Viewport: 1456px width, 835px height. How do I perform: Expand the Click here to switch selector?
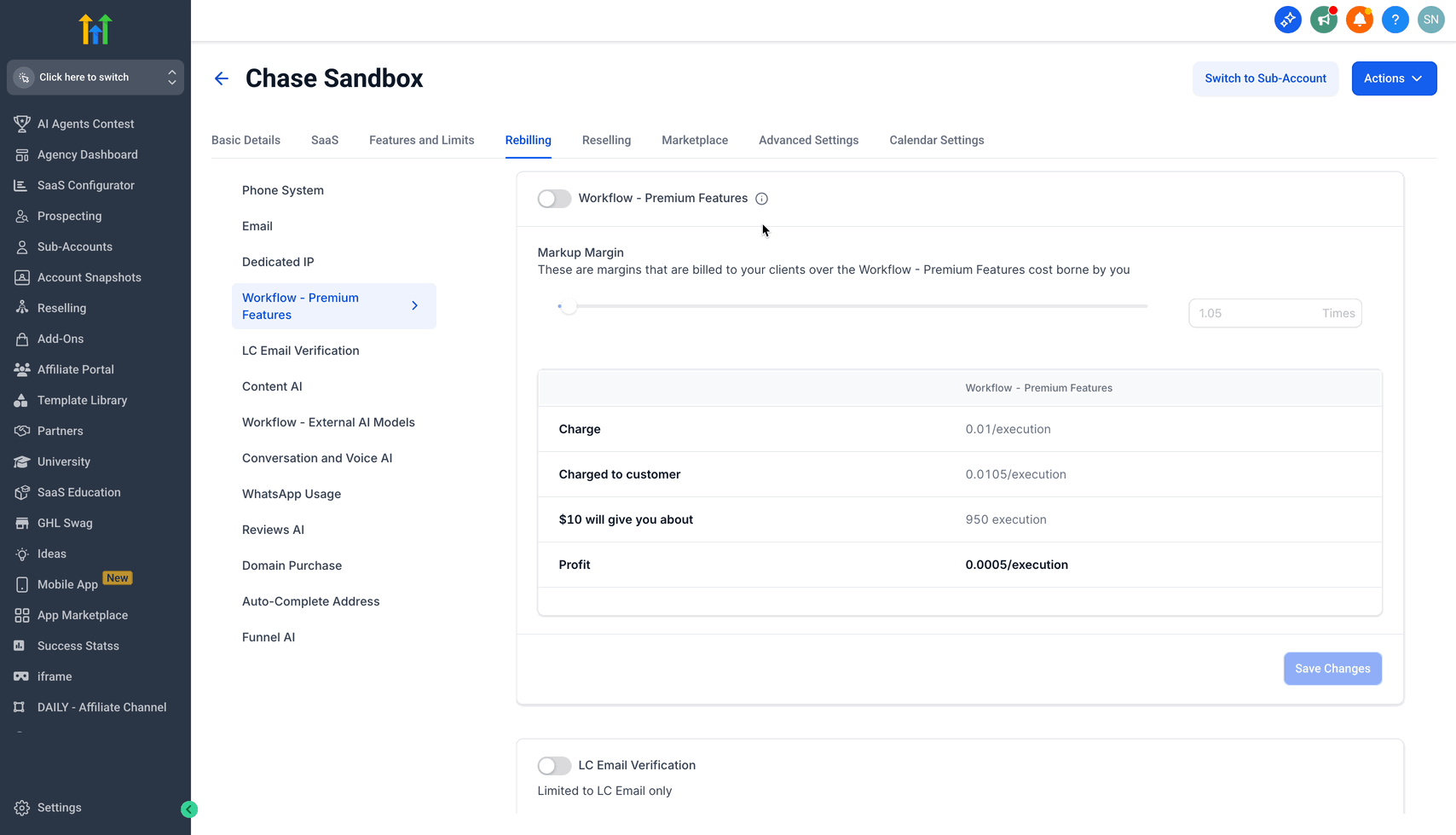[x=95, y=78]
